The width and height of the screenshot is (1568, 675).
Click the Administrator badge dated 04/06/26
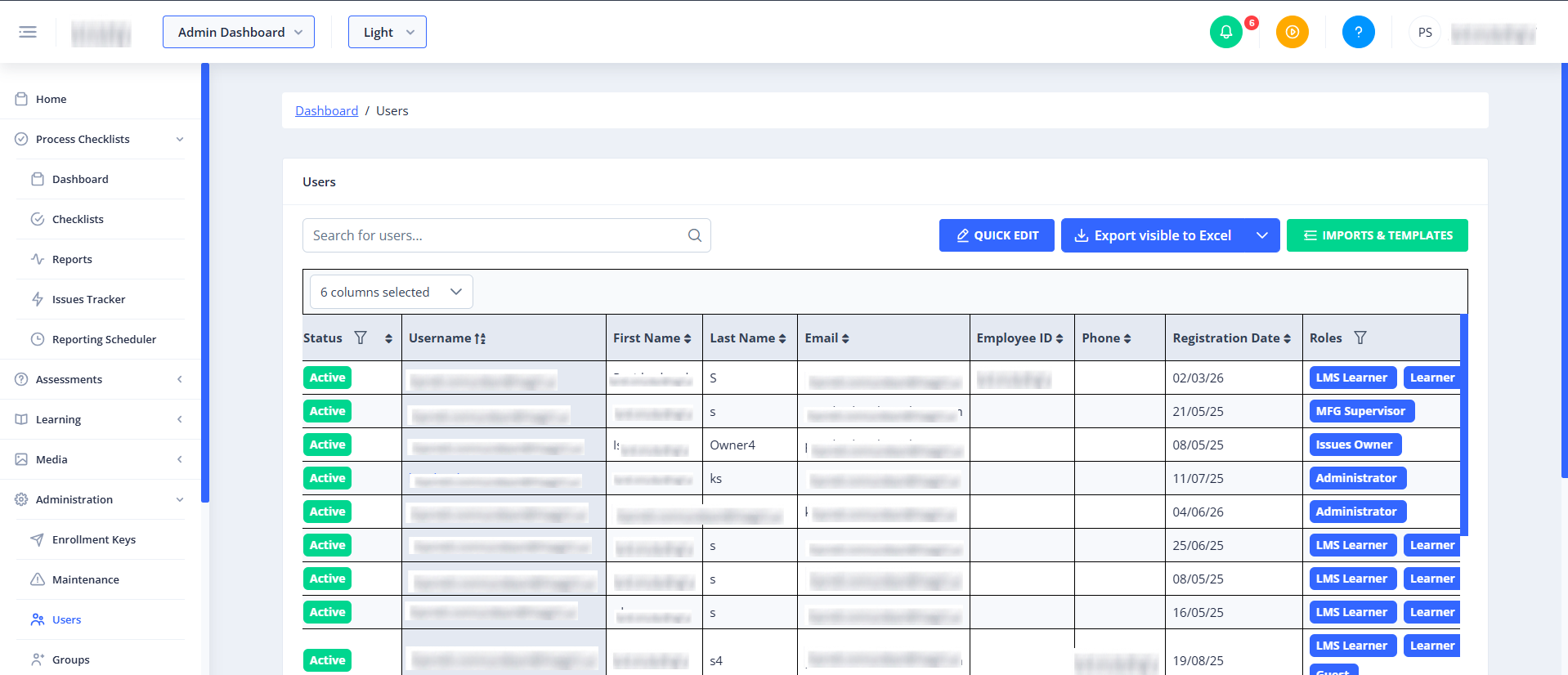point(1357,512)
